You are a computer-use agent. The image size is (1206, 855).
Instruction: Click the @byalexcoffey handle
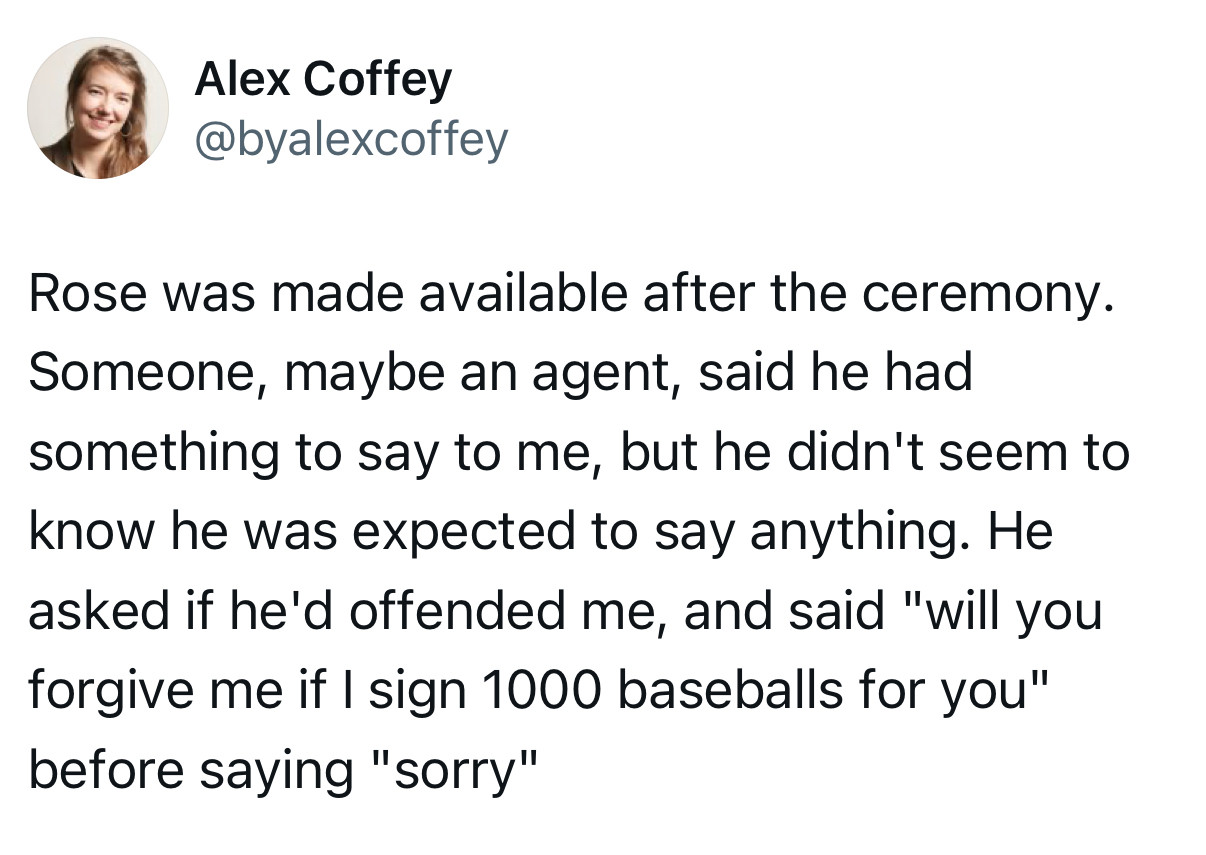point(351,139)
